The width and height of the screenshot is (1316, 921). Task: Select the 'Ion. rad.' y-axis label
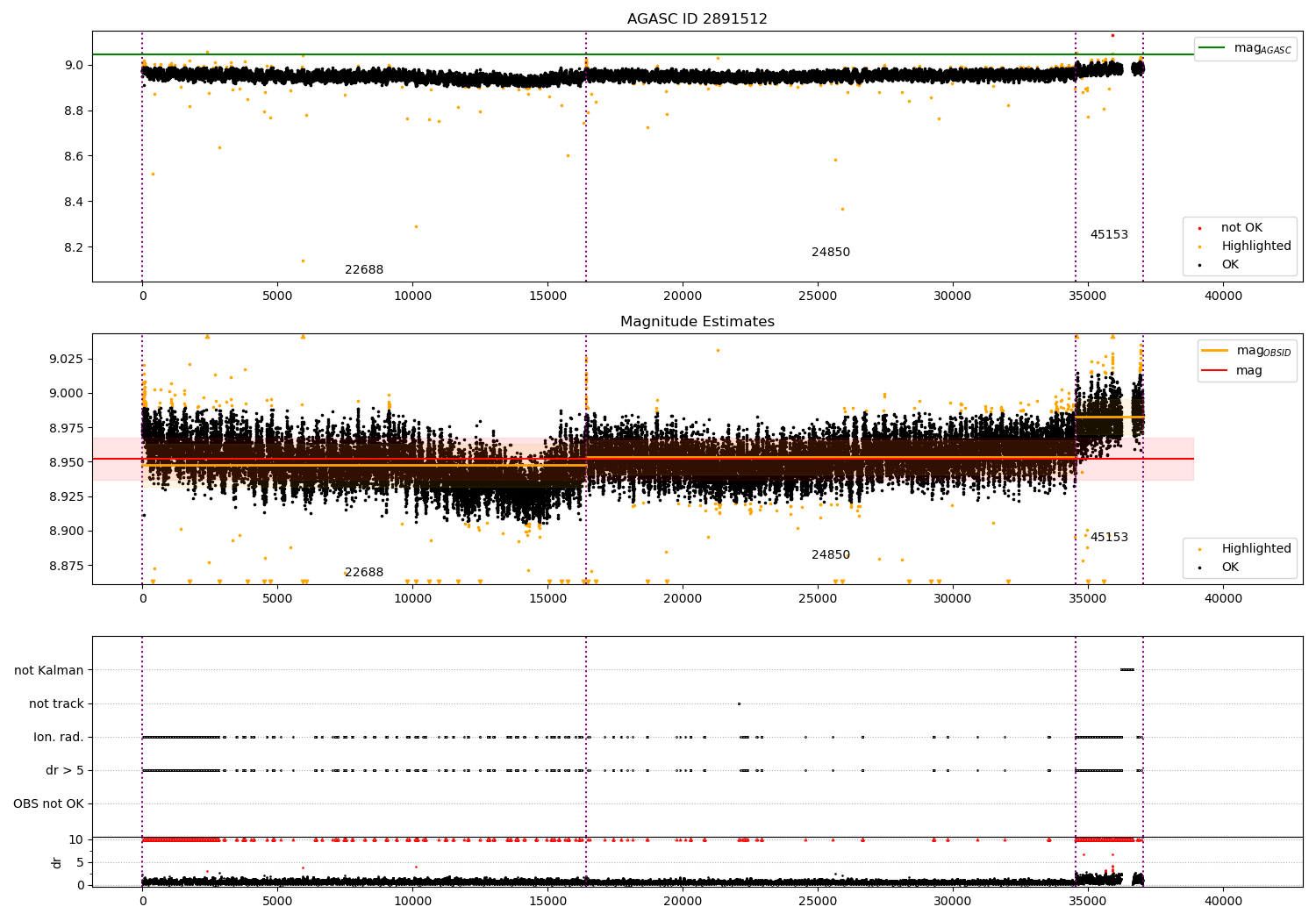click(x=59, y=737)
